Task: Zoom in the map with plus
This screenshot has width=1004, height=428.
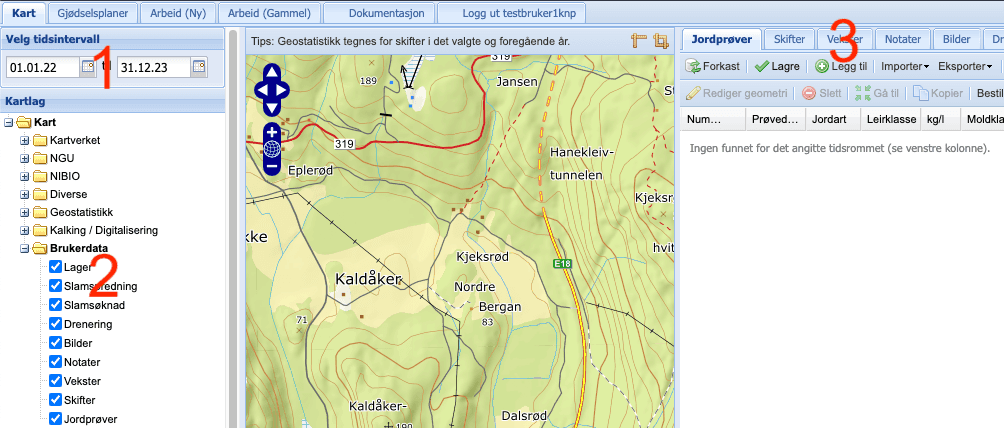Action: tap(272, 131)
